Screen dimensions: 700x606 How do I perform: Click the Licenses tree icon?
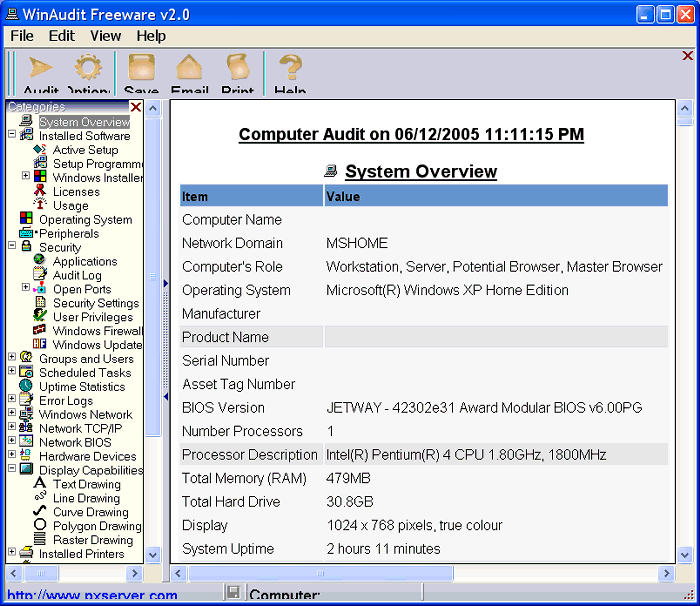point(40,191)
